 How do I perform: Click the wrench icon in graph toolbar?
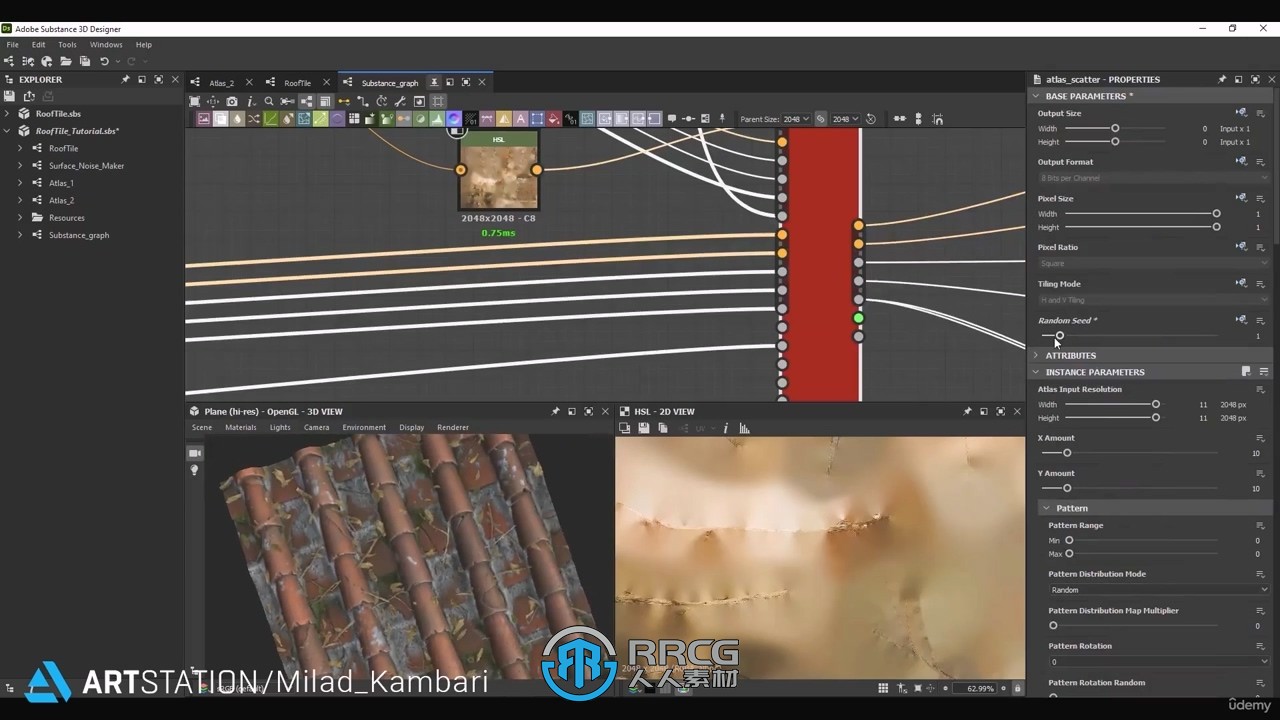coord(400,101)
